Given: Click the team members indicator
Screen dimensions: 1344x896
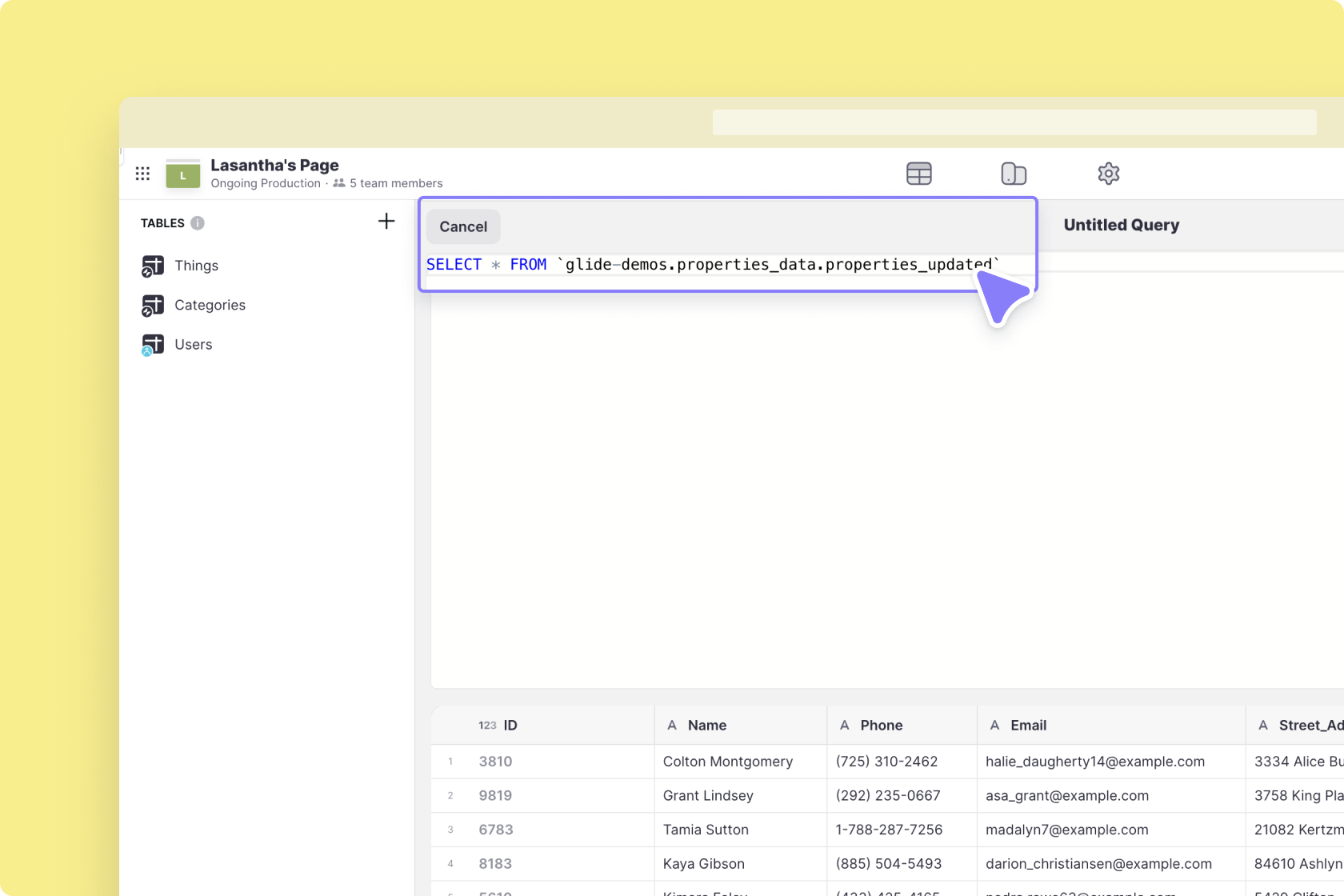Looking at the screenshot, I should pyautogui.click(x=338, y=183).
